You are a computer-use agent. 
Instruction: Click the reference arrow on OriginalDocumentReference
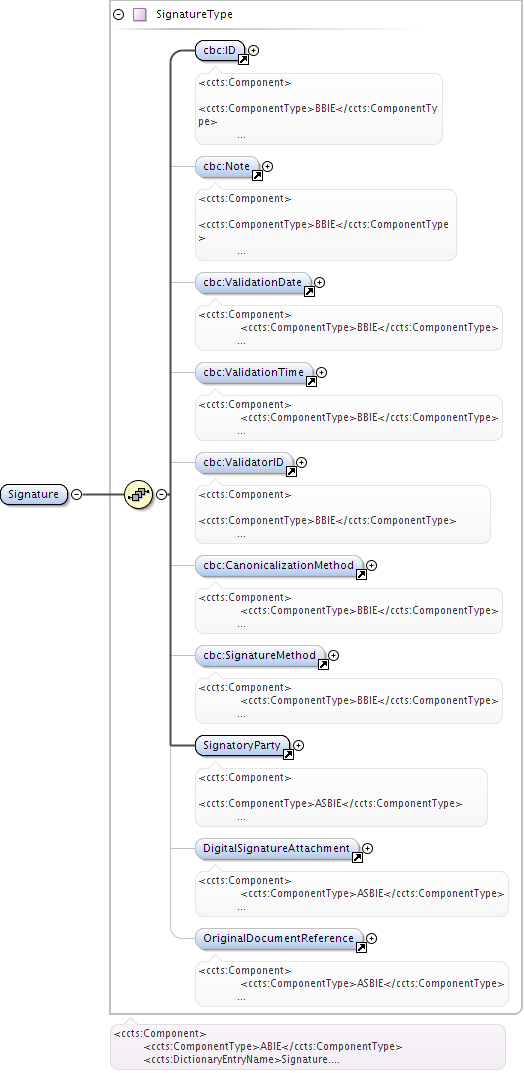coord(361,948)
